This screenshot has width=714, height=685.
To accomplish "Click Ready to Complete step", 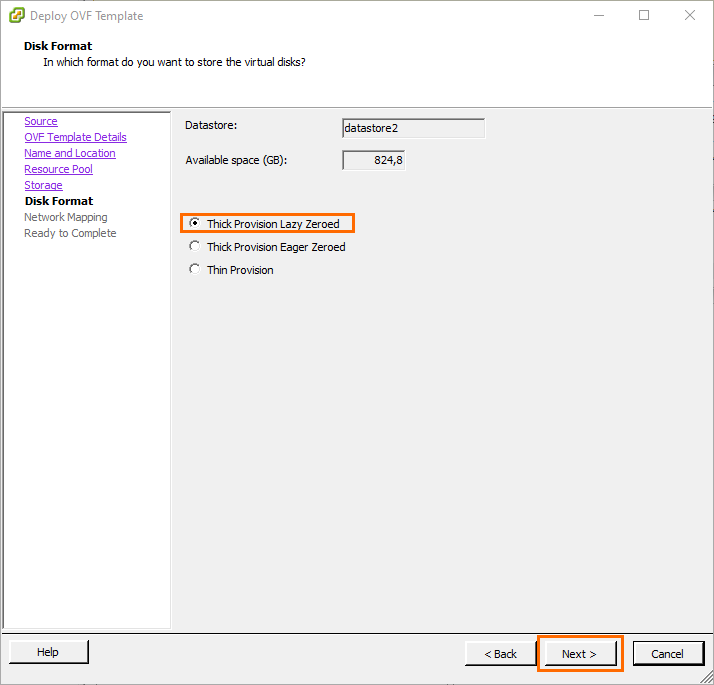I will click(70, 233).
